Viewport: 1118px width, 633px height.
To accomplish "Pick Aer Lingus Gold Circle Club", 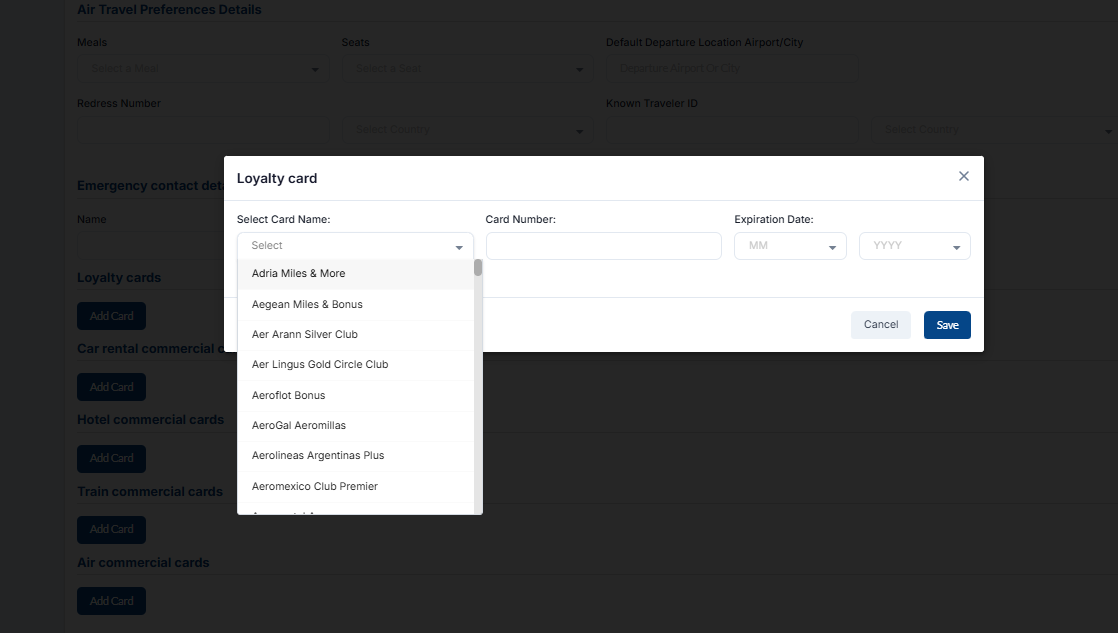I will [x=355, y=364].
